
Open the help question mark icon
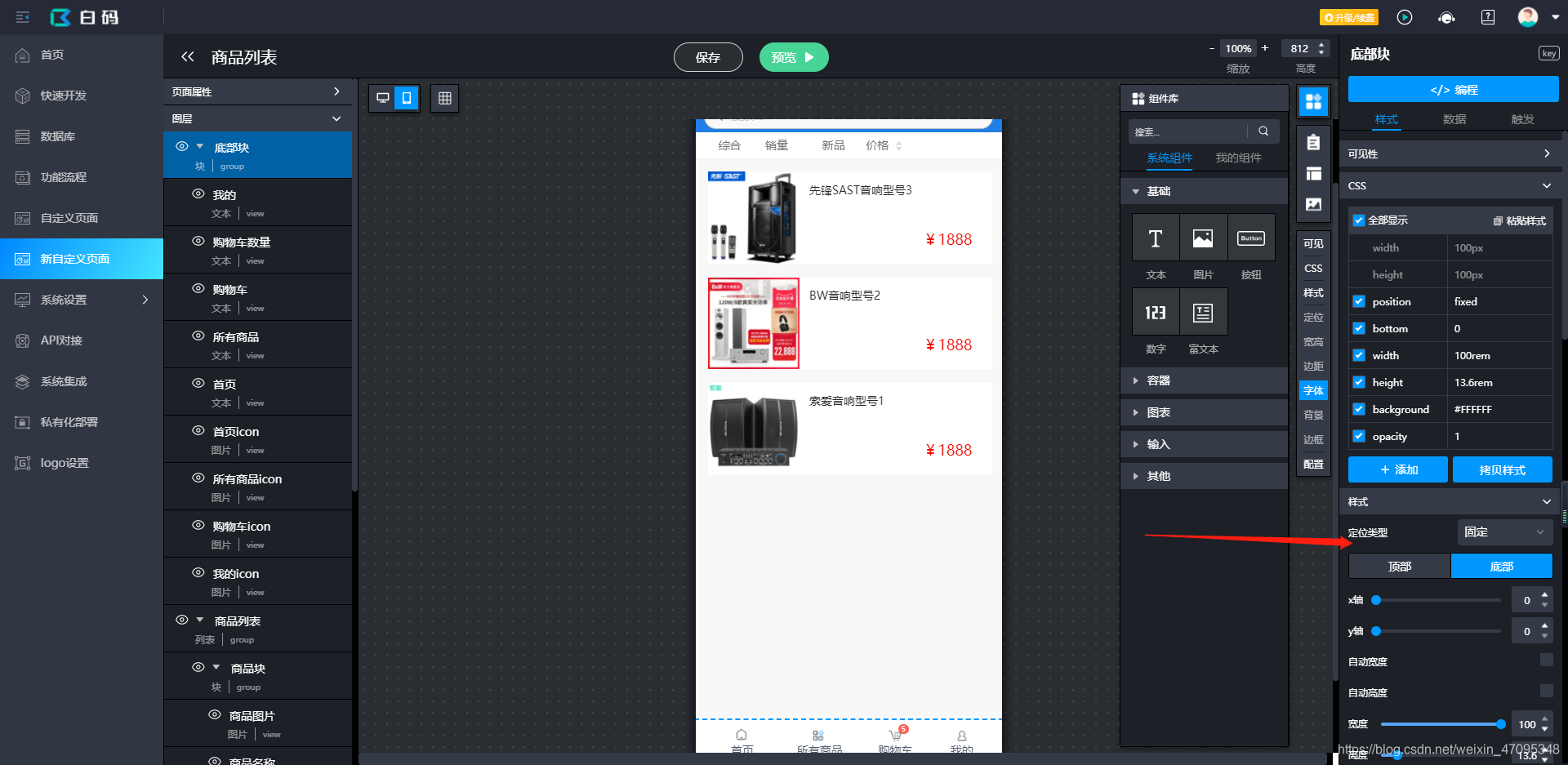[x=1488, y=17]
